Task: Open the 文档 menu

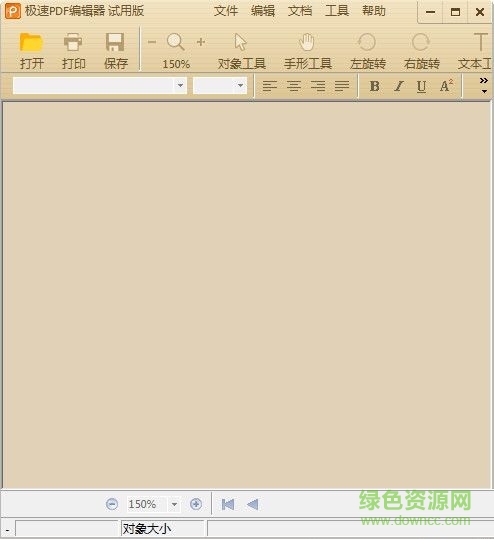Action: [300, 11]
